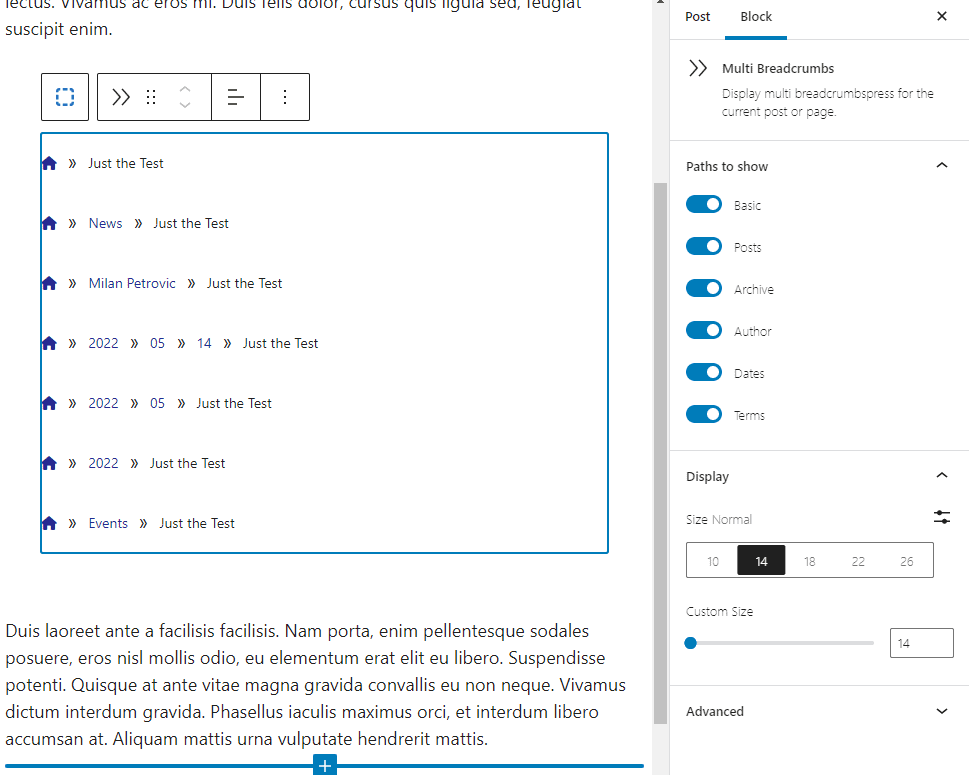Move the block up with the arrow
Viewport: 969px width, 775px height.
pos(185,89)
